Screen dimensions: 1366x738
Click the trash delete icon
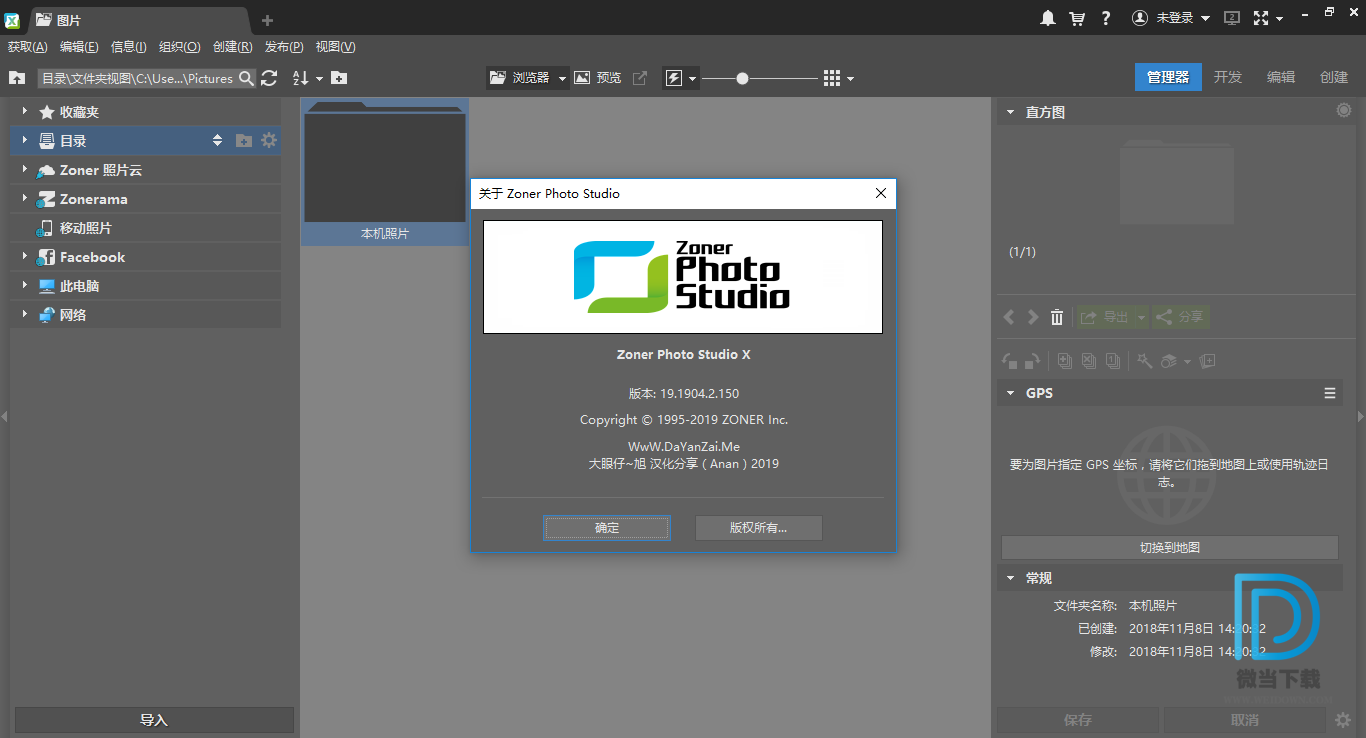coord(1057,317)
